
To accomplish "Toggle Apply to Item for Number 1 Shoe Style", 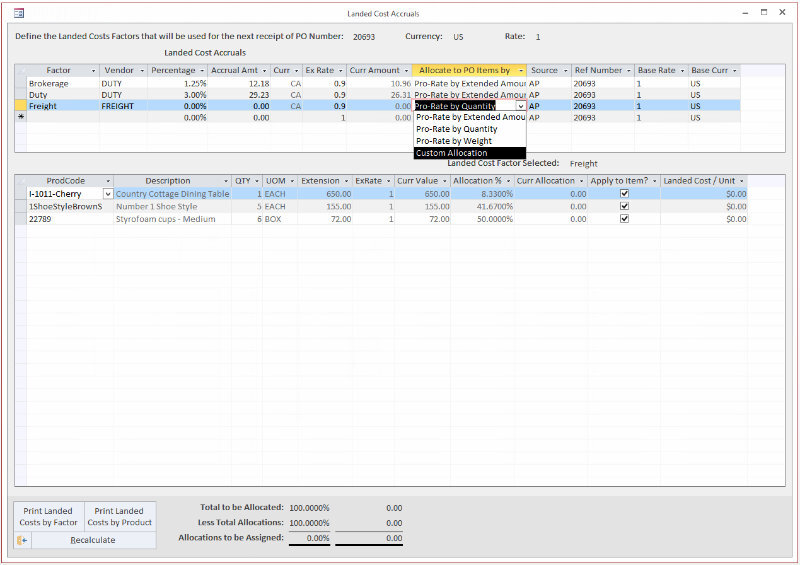I will click(624, 205).
